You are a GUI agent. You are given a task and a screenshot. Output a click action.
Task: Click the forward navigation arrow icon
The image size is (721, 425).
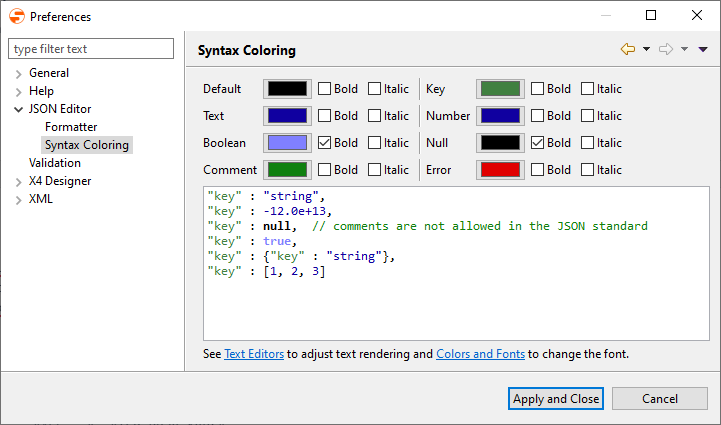(666, 49)
